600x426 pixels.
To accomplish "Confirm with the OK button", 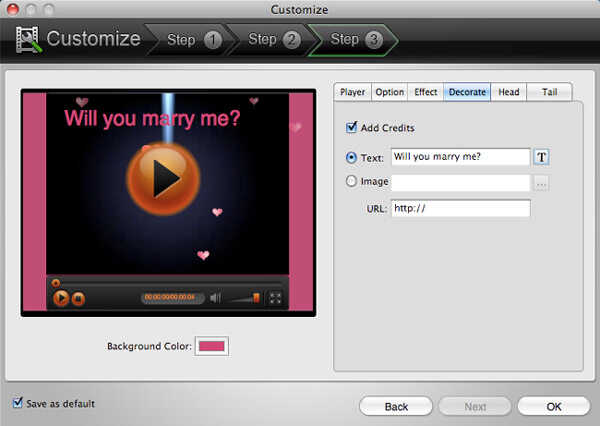I will point(554,406).
